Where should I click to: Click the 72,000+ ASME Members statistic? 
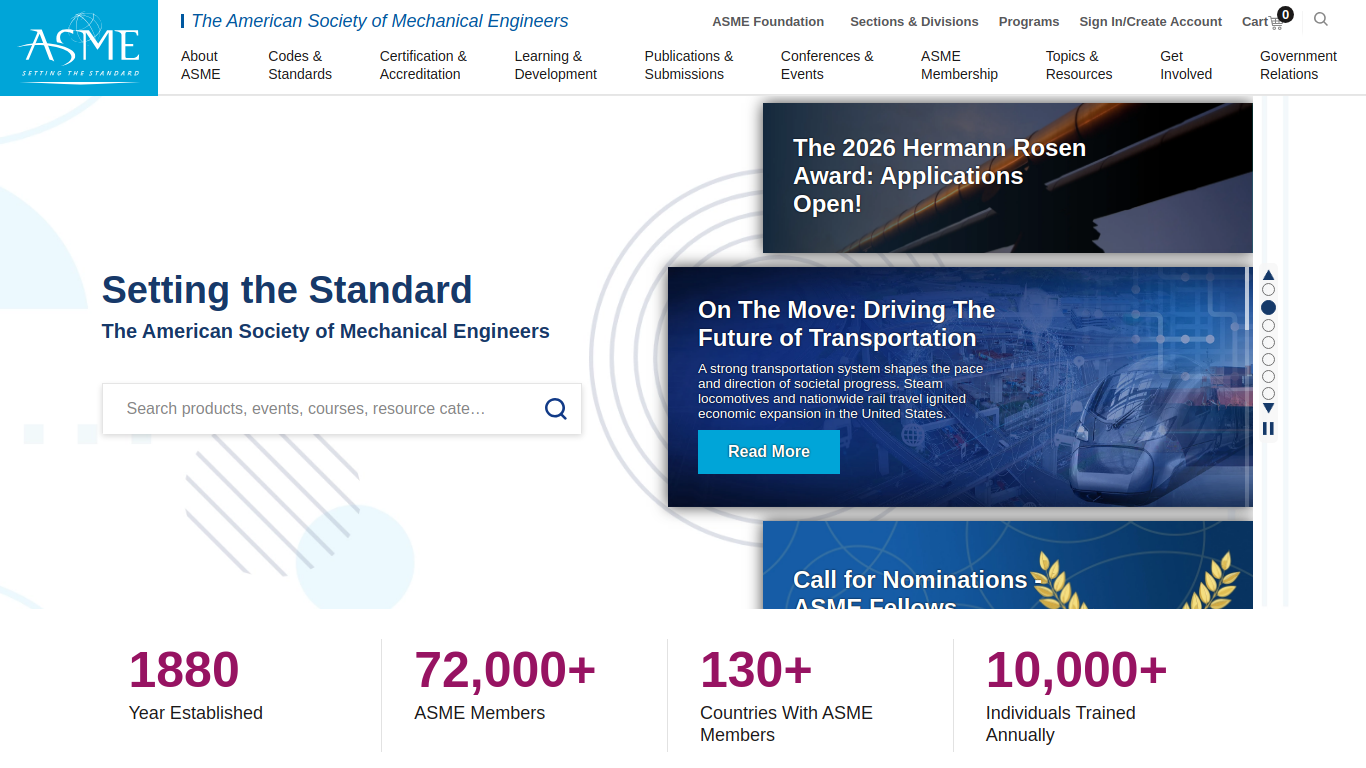coord(505,684)
